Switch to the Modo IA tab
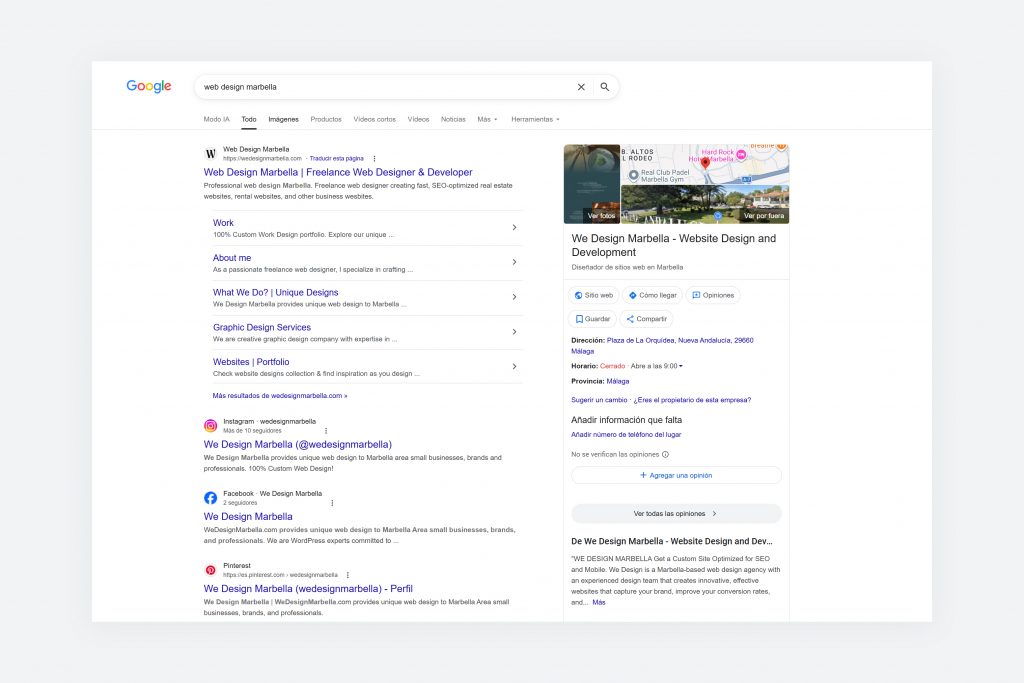 coord(216,119)
